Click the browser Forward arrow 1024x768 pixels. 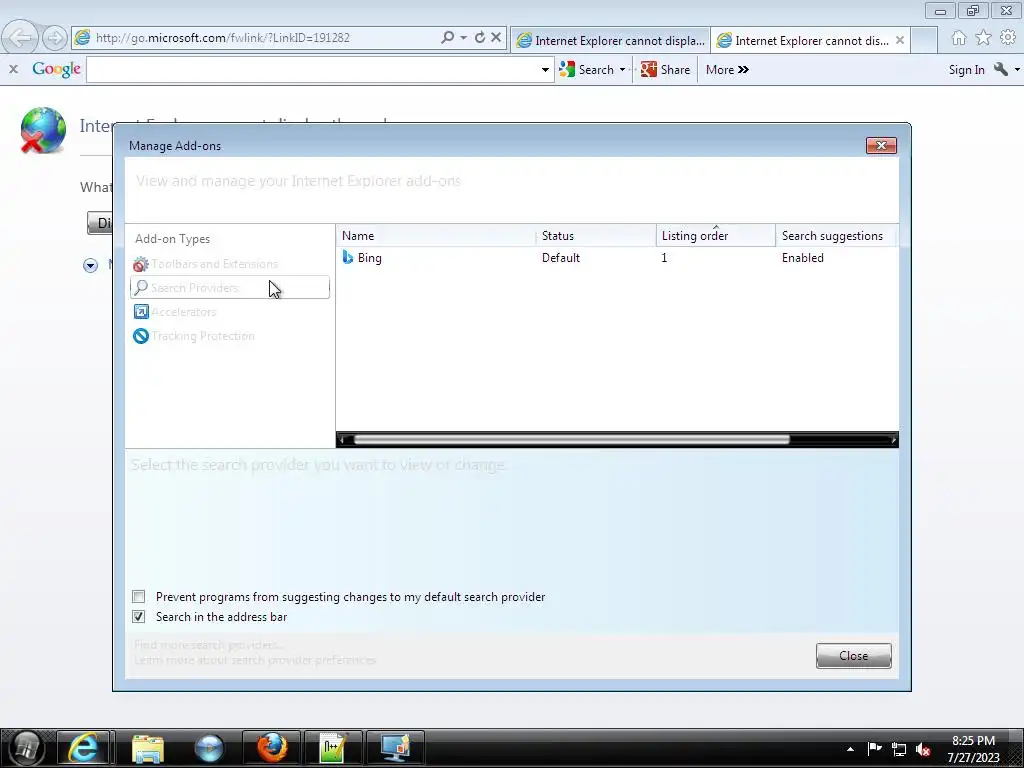[x=55, y=38]
